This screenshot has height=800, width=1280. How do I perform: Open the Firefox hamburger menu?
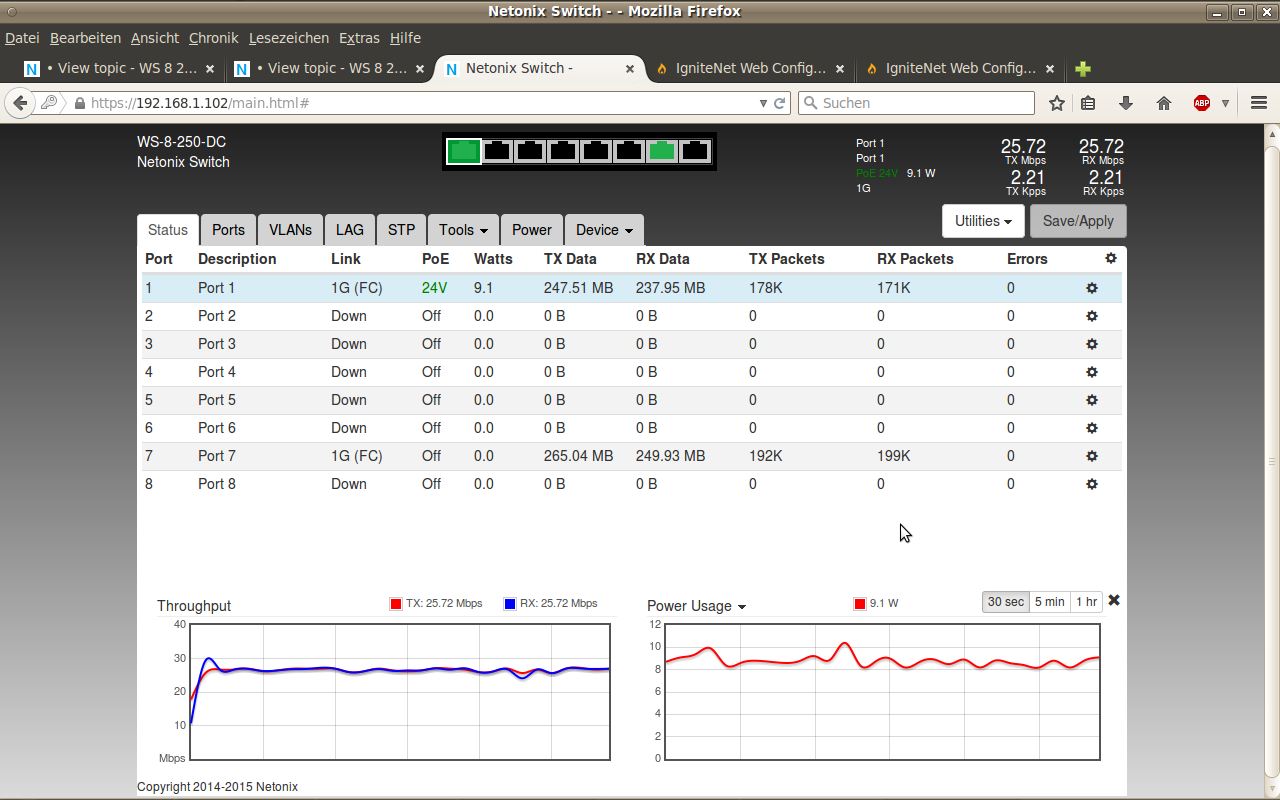(1259, 103)
